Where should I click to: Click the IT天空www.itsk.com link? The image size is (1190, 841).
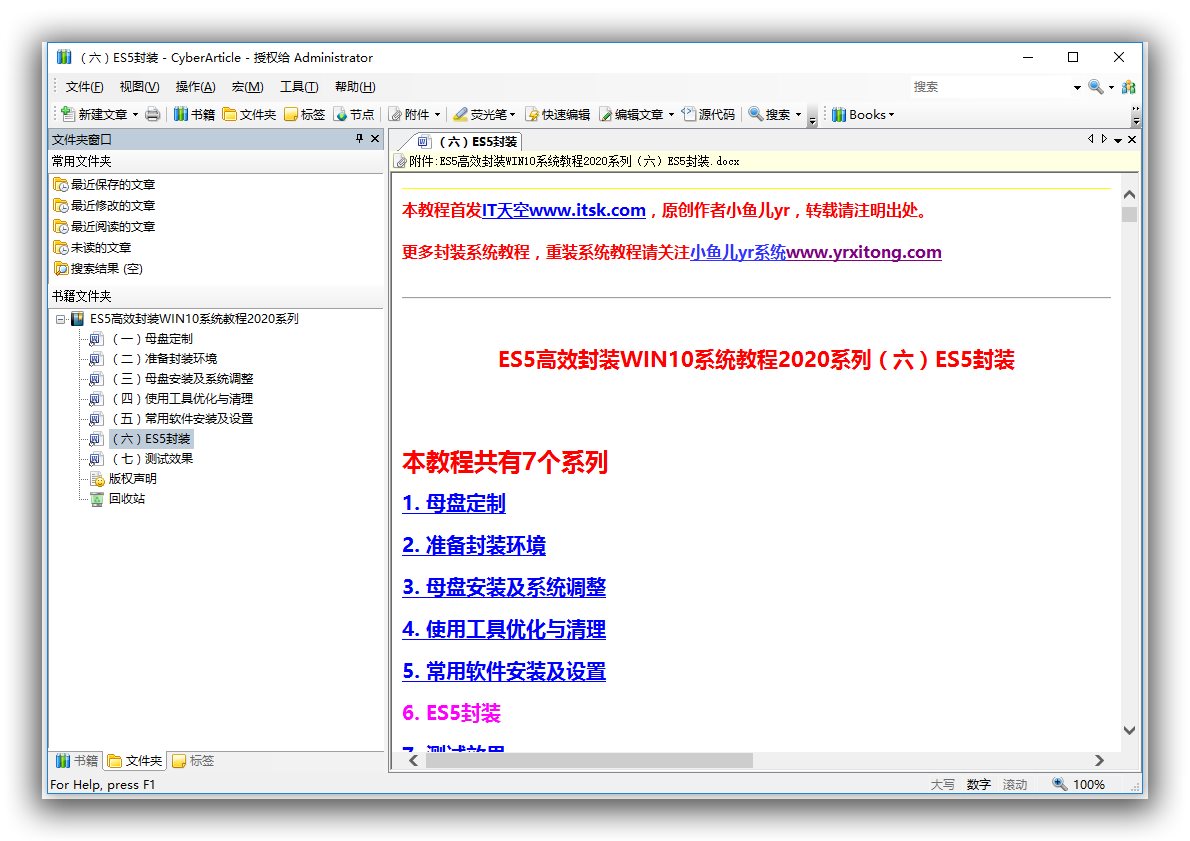click(x=564, y=210)
